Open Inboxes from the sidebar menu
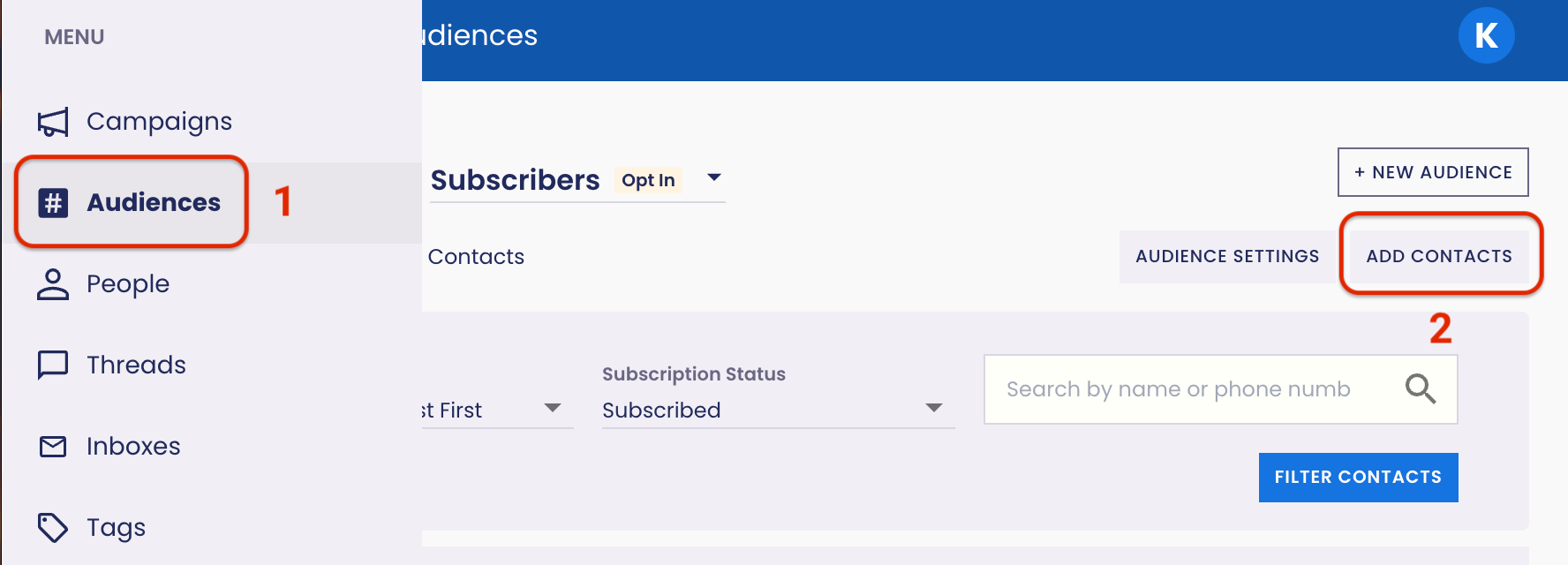Image resolution: width=1568 pixels, height=565 pixels. click(x=133, y=447)
